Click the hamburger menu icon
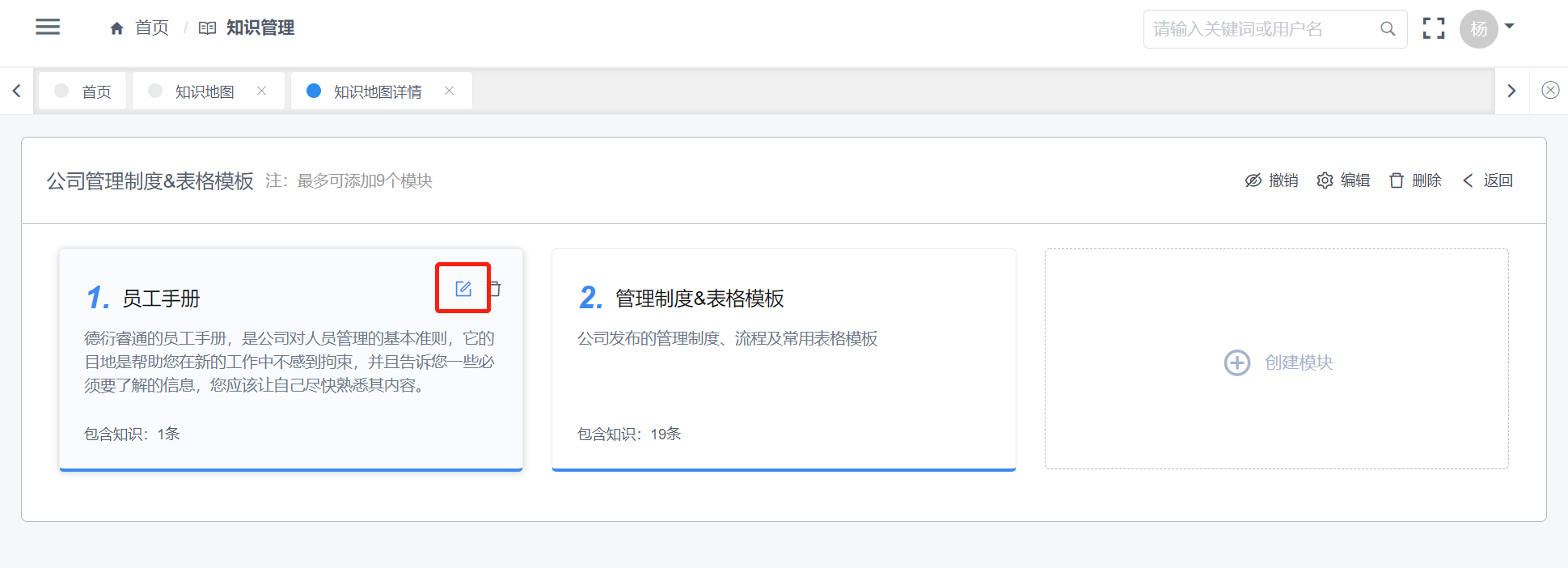Screen dimensions: 1568x568 tap(48, 28)
